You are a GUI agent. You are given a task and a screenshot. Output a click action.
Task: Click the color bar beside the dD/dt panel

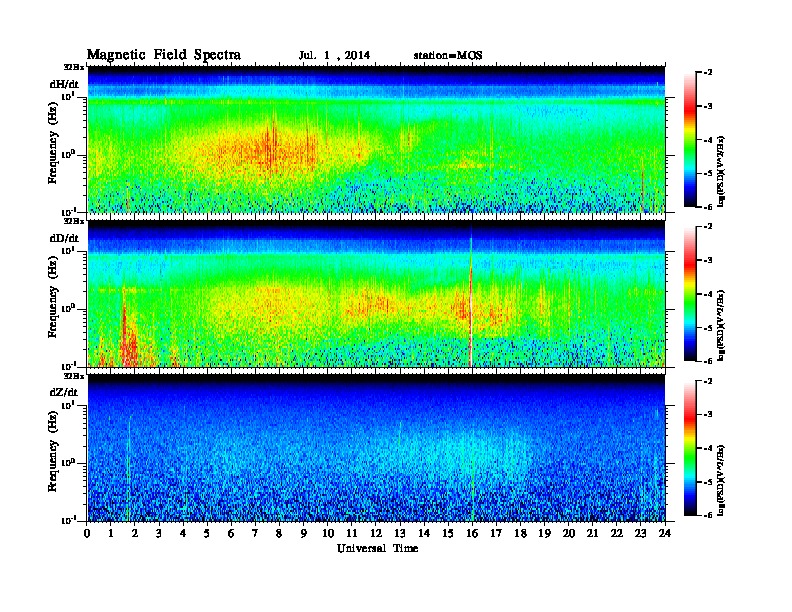click(x=689, y=294)
